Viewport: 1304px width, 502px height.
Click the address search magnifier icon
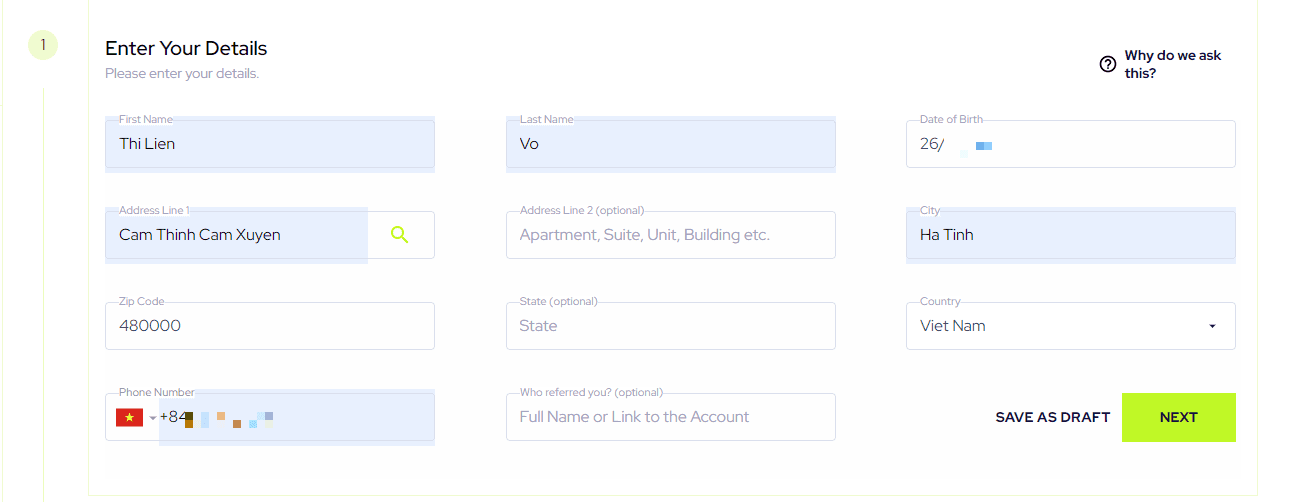coord(400,235)
